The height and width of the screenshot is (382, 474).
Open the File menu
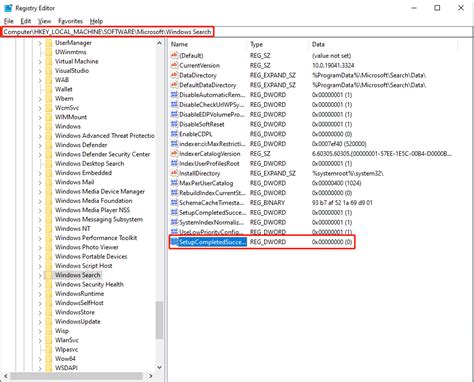[x=8, y=21]
